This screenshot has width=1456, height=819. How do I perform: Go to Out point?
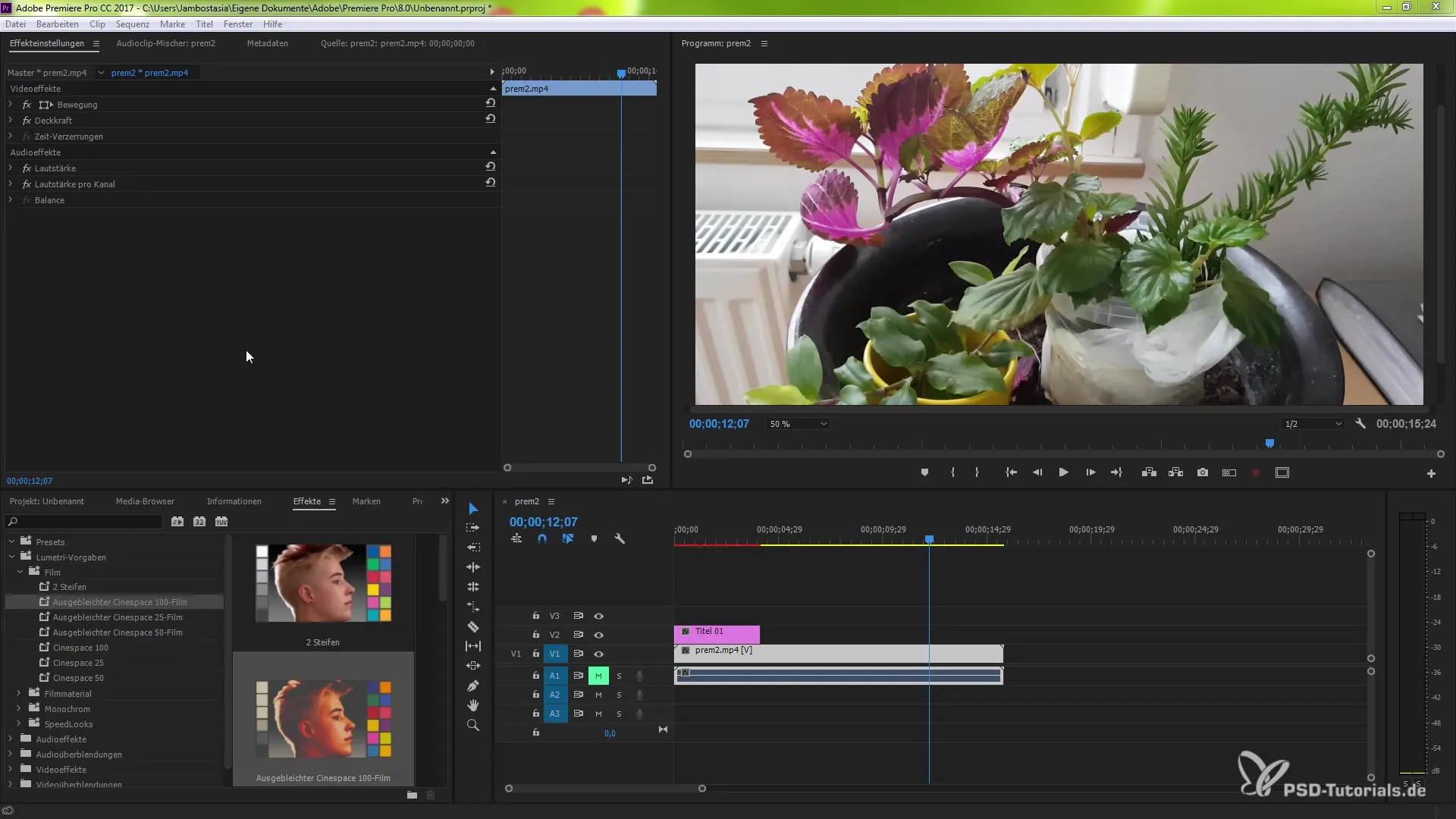[1116, 472]
